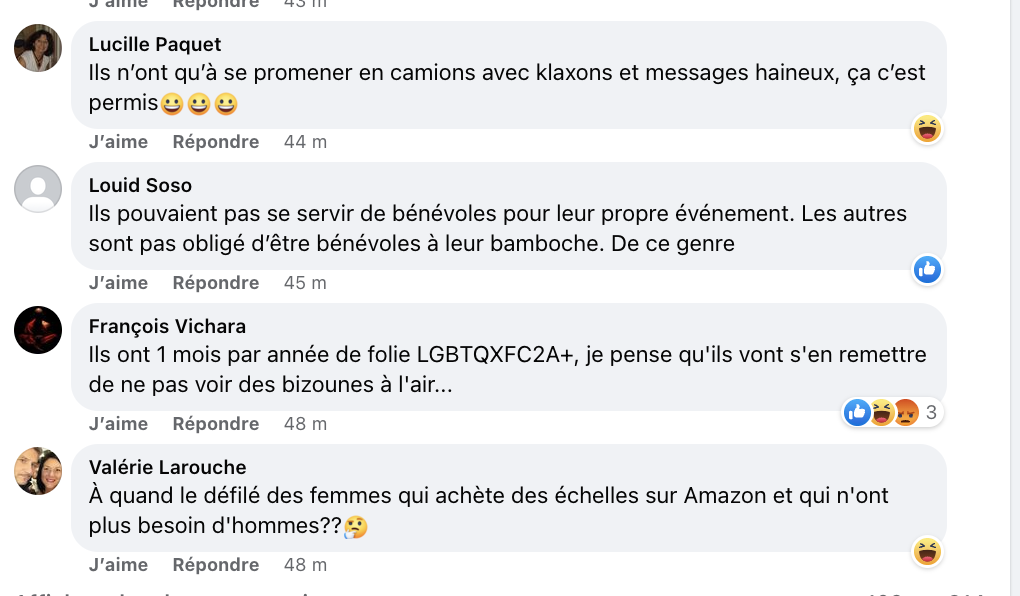Click Répondre under Valérie Larouche's comment
The width and height of the screenshot is (1020, 596).
coord(216,565)
